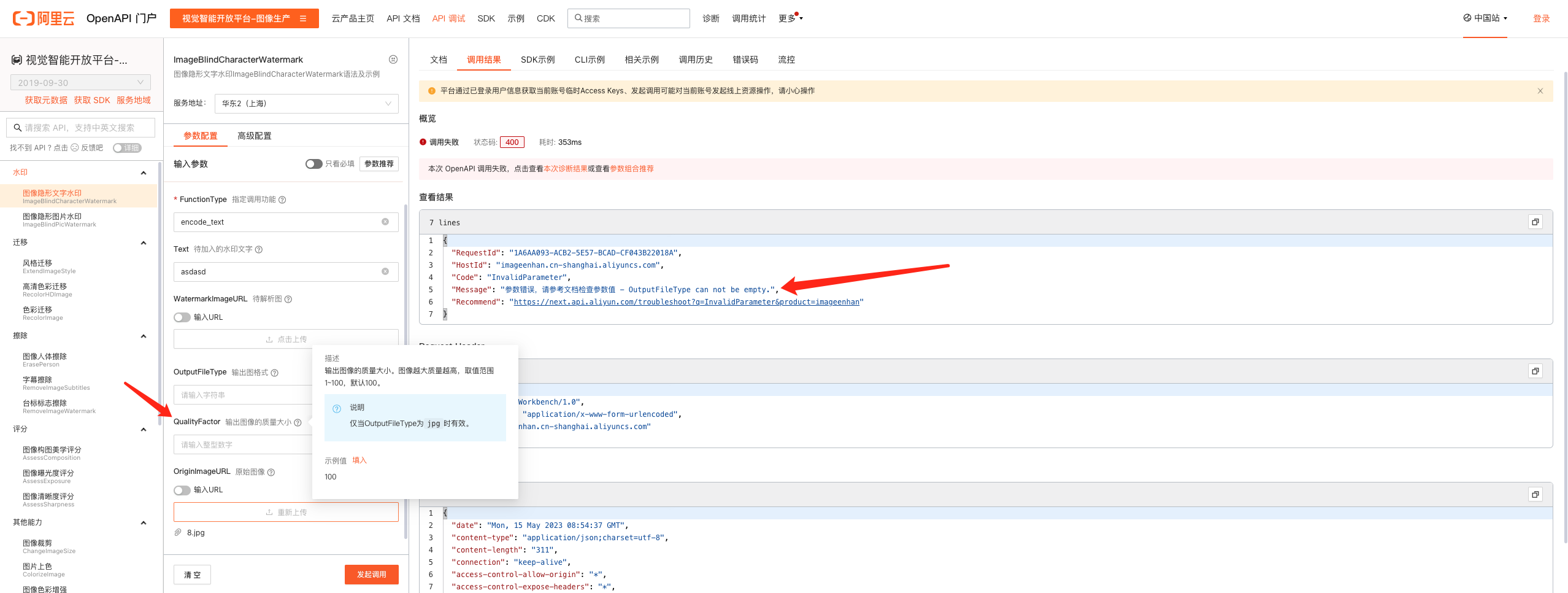Open the 2019-09-30 version dropdown

pyautogui.click(x=80, y=82)
